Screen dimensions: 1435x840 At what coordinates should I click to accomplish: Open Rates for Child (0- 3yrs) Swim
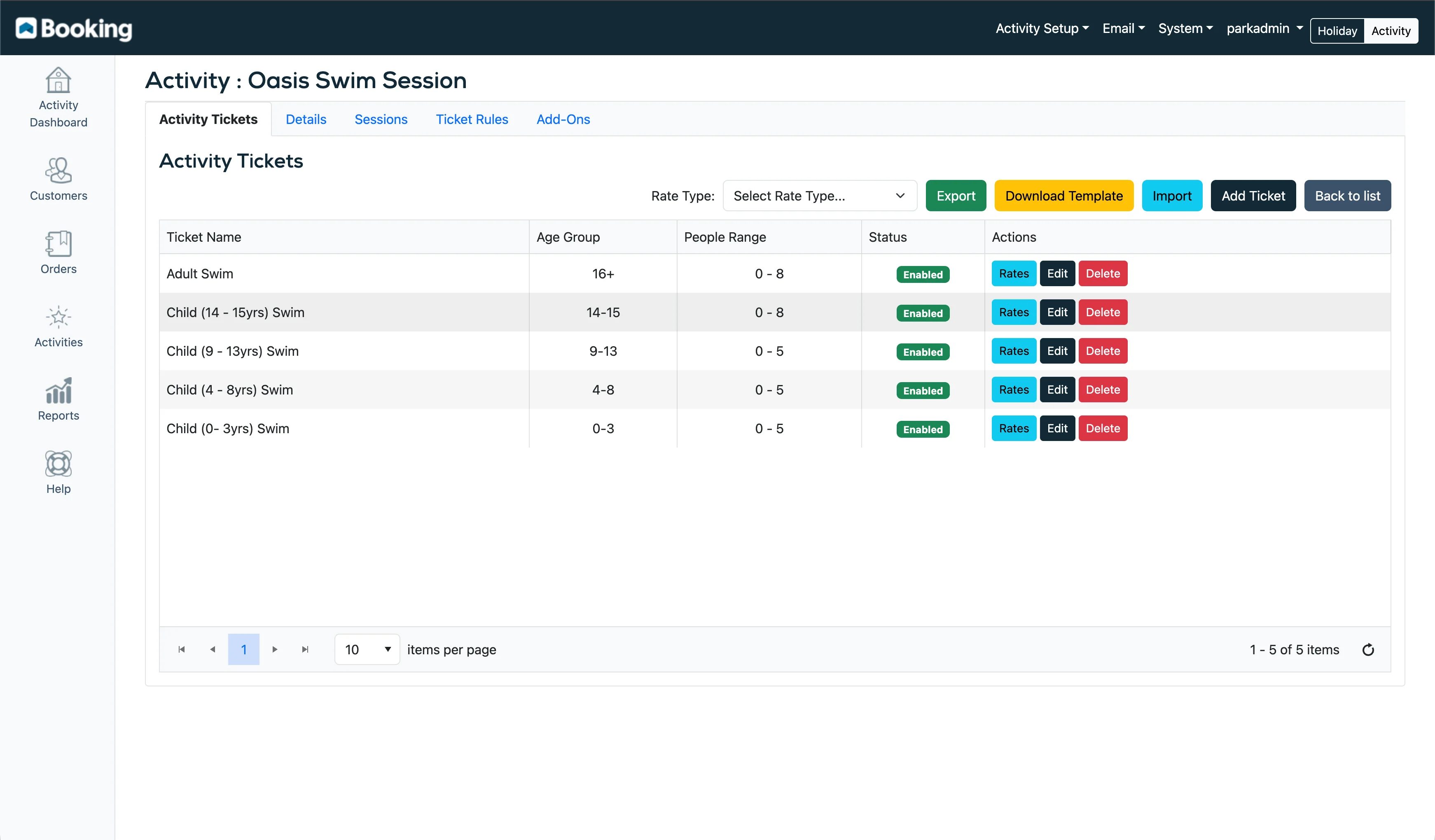[x=1014, y=429]
